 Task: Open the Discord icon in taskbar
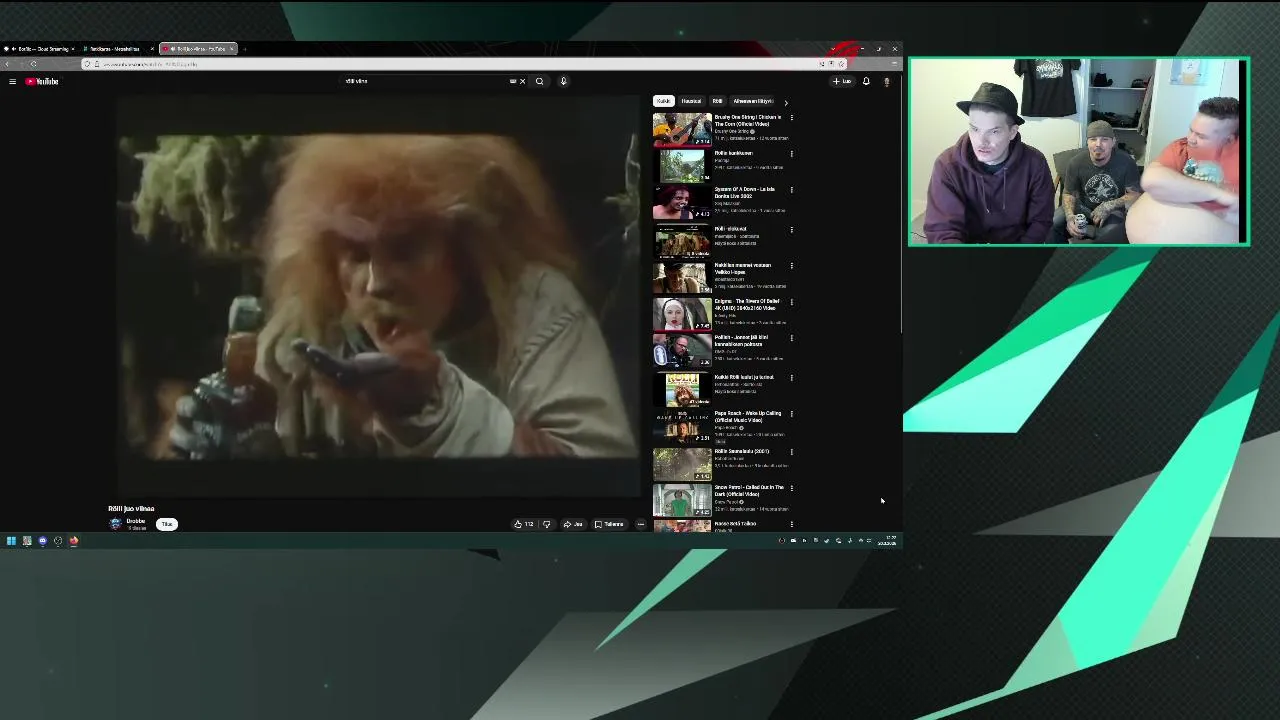(x=42, y=541)
